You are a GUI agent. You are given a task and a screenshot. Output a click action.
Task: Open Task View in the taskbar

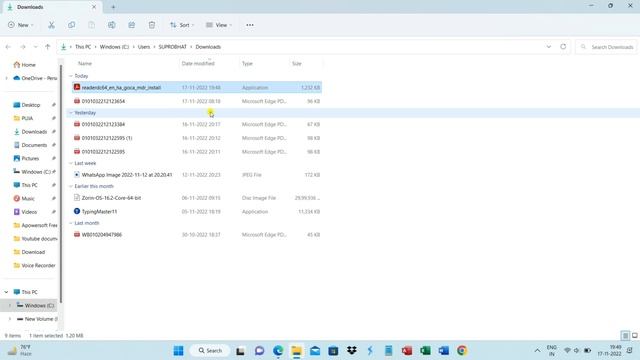[240, 351]
